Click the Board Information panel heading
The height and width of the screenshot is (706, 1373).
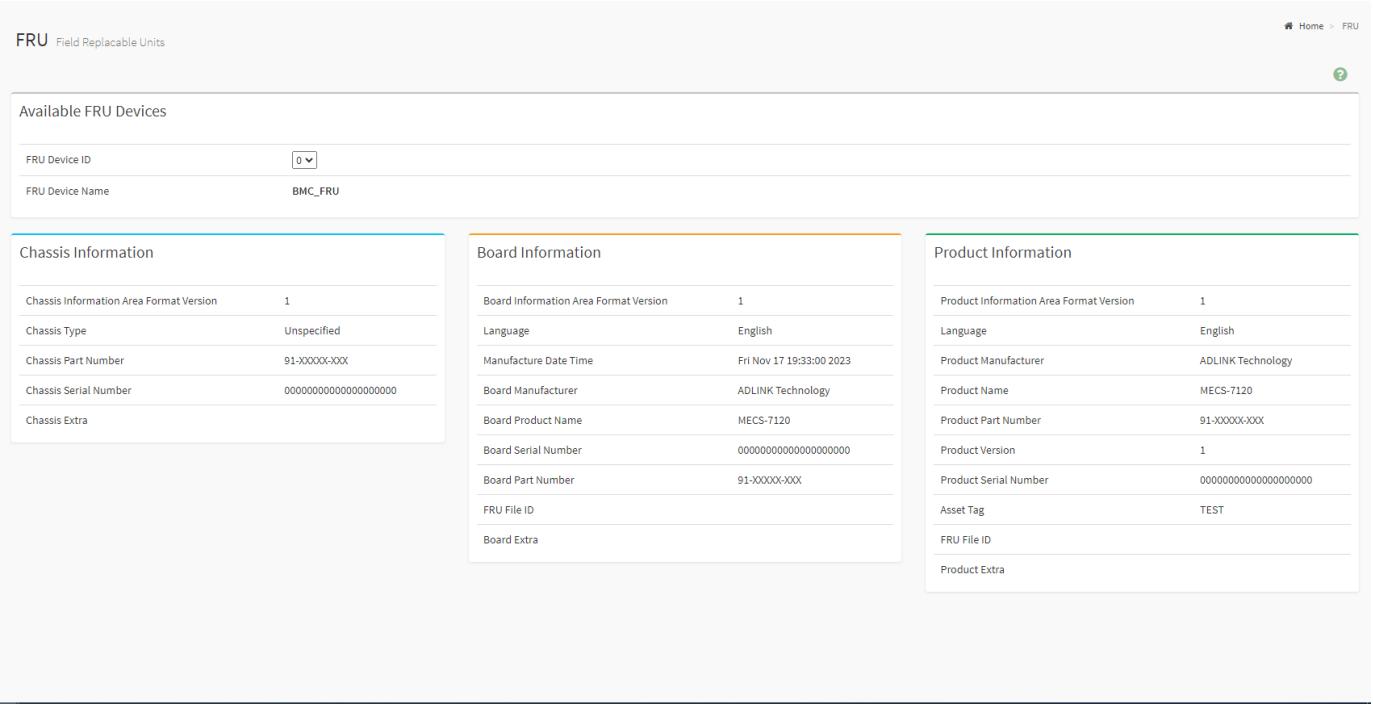[x=539, y=252]
